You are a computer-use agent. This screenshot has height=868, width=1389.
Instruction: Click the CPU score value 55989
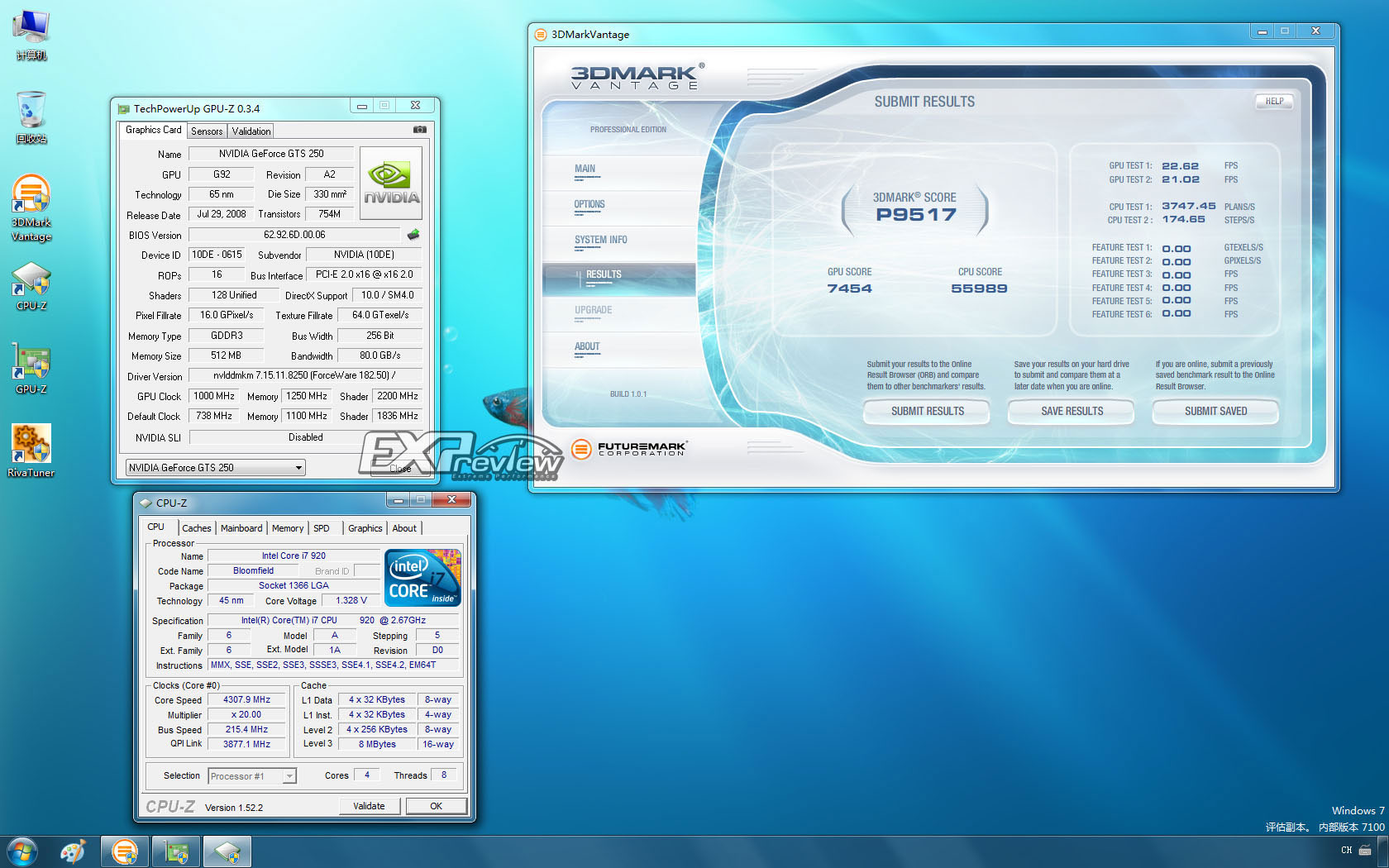pos(980,289)
